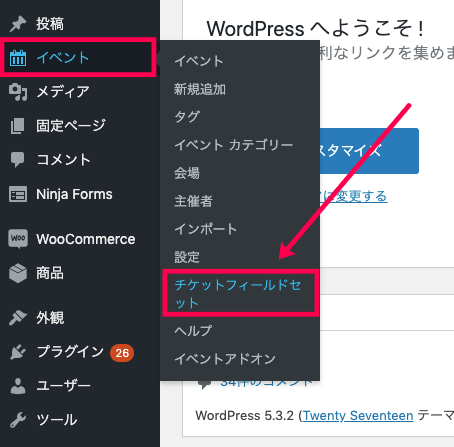Select 新規追加 in the events submenu
Screen dimensions: 454x447
[200, 89]
